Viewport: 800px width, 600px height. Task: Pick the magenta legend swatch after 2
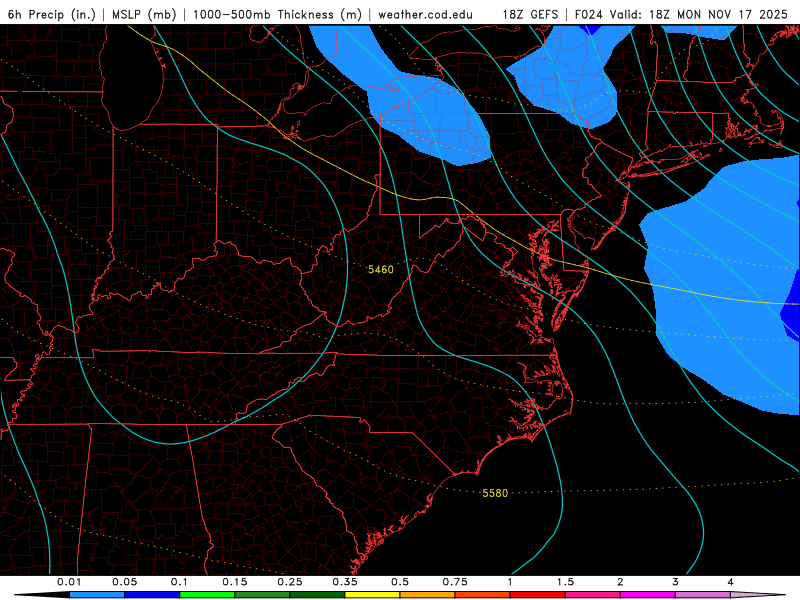(x=648, y=595)
